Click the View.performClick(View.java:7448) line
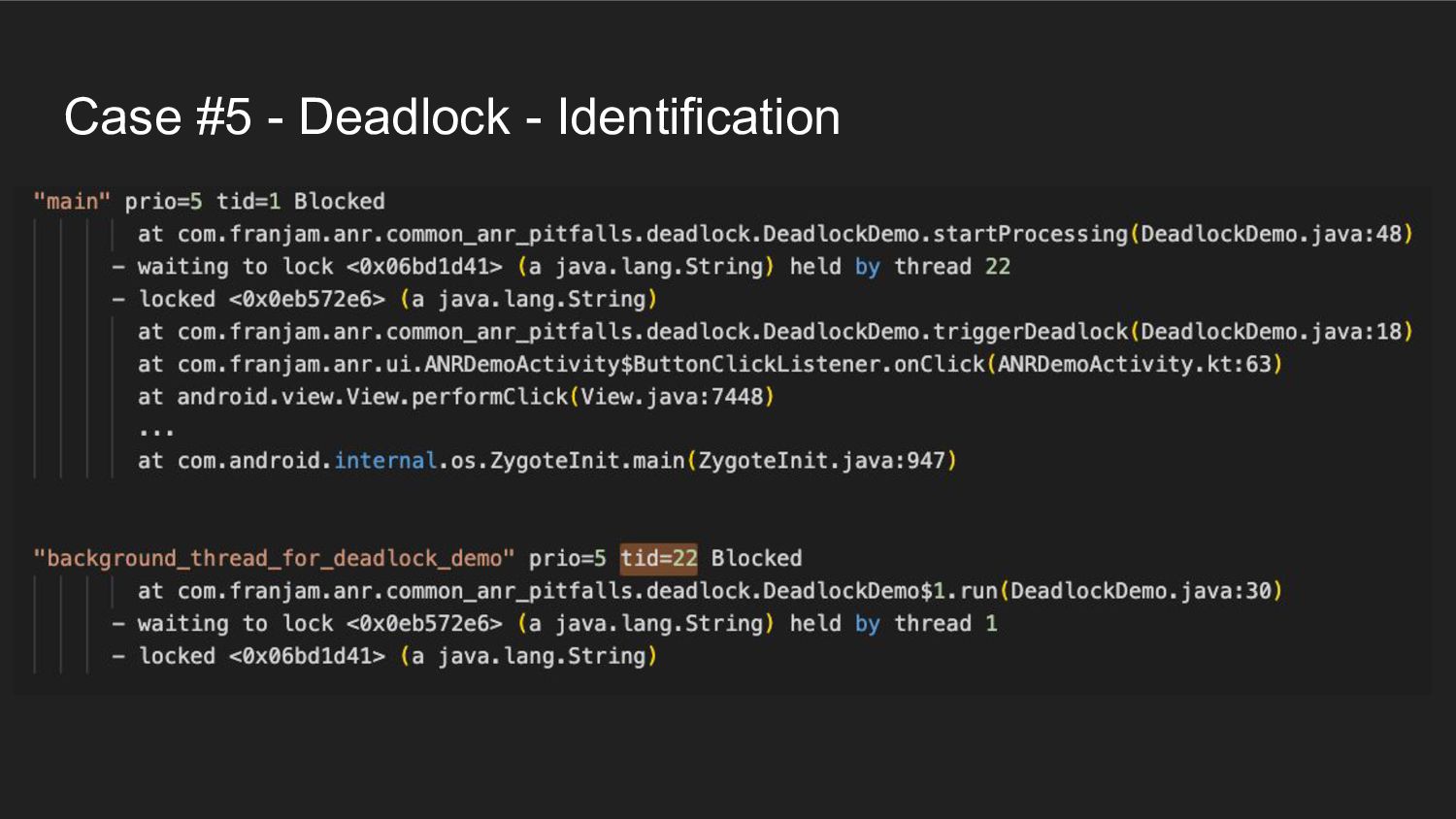 (455, 396)
